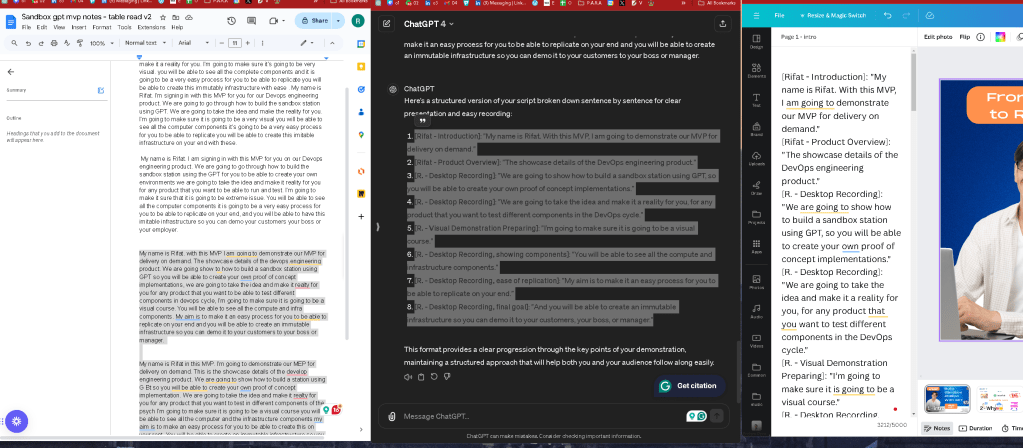Switch to the Notes tab in Canva

tap(937, 428)
